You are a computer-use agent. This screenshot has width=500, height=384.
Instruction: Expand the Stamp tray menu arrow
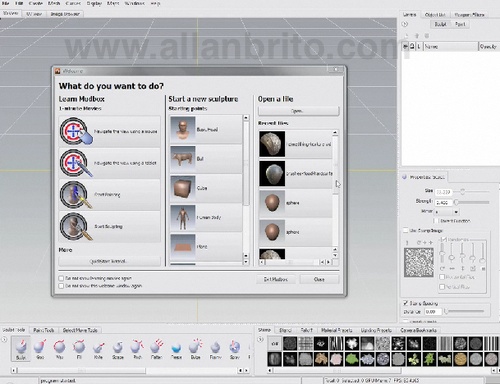tap(260, 340)
